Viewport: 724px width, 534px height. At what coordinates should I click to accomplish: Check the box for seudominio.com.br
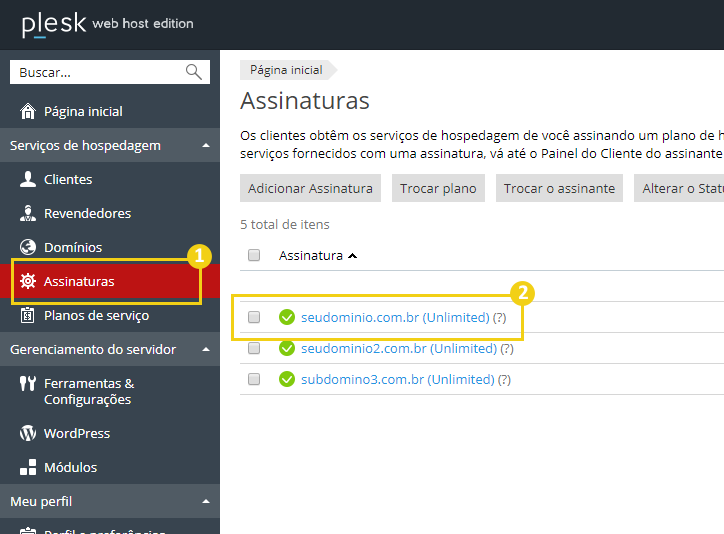click(x=254, y=317)
